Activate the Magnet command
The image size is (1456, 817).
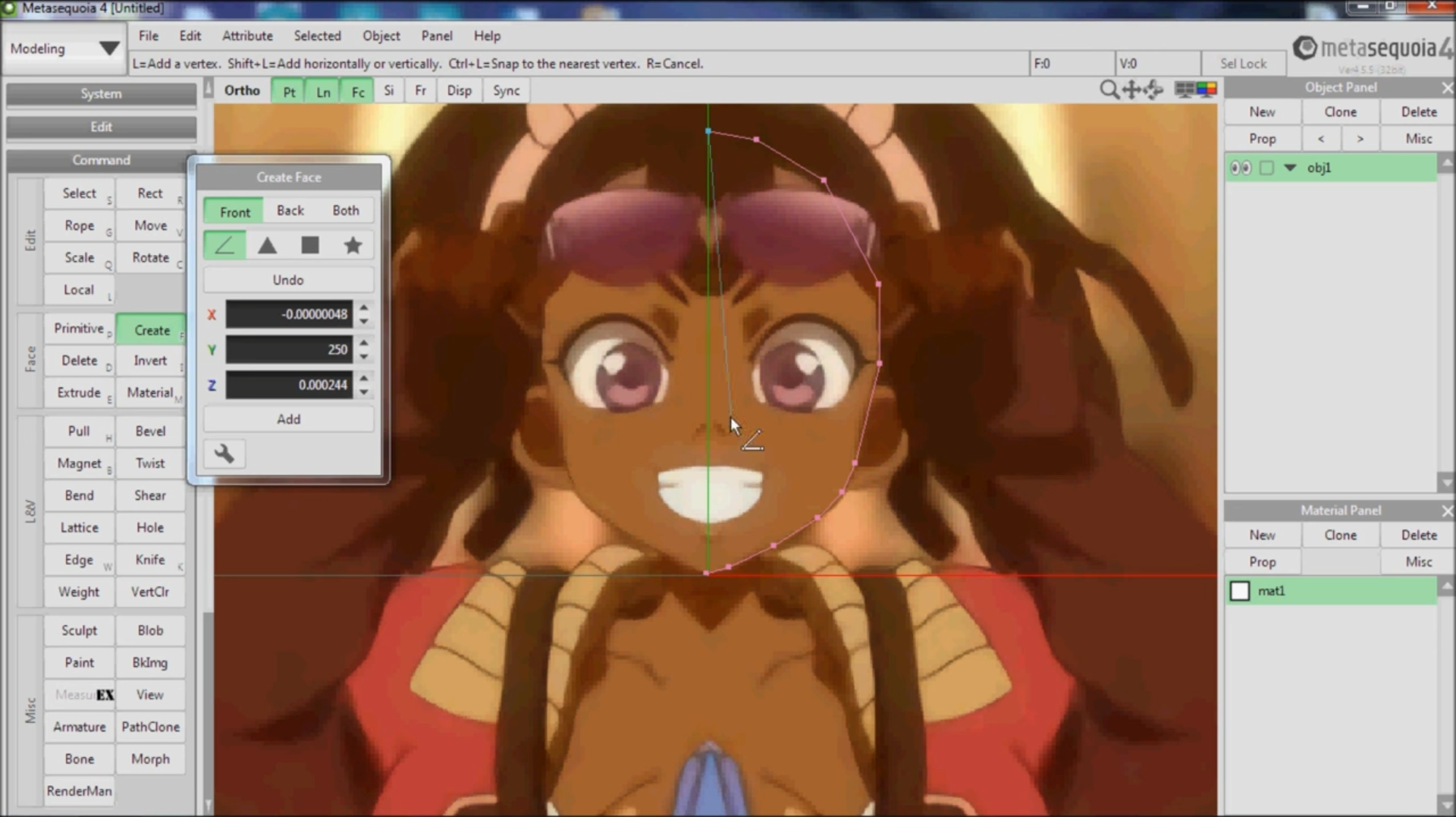(79, 463)
